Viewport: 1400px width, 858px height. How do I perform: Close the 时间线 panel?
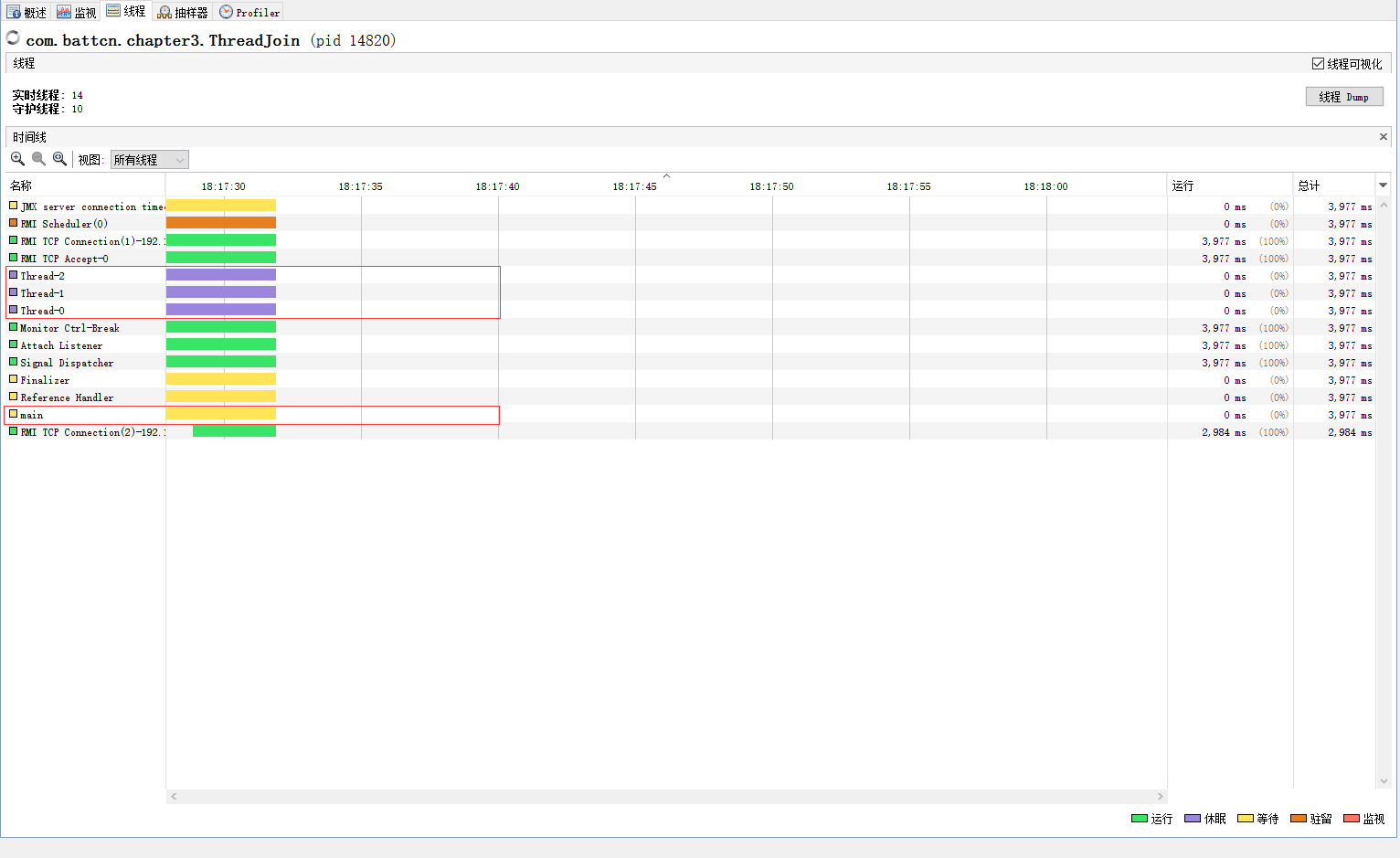(x=1383, y=136)
